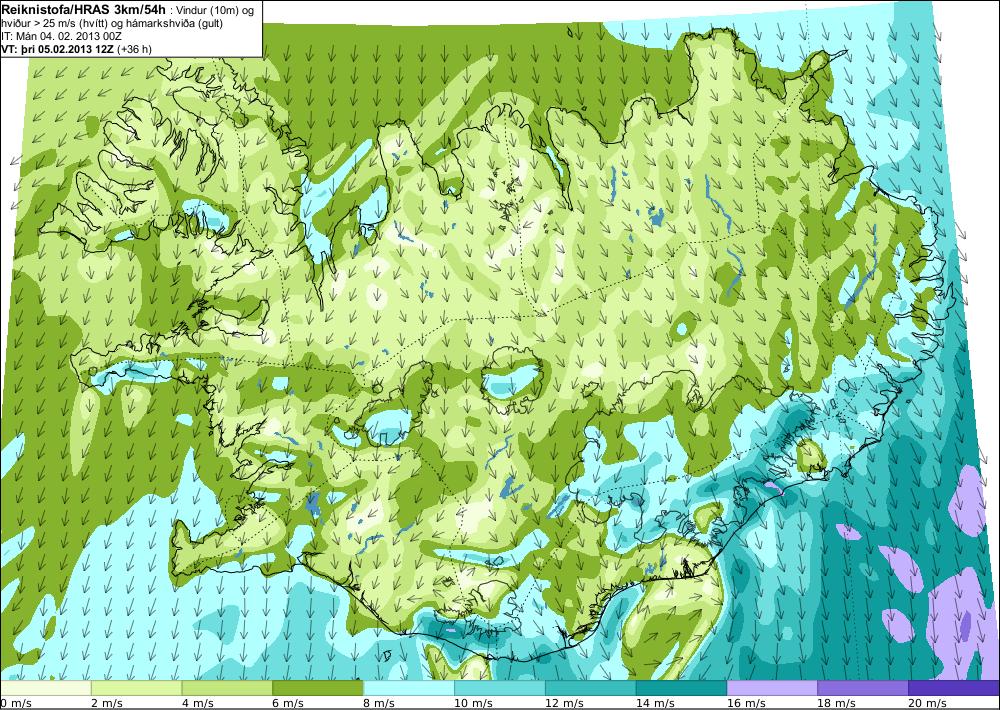Click the "14 m/s" legend label
1000x710 pixels.
click(x=655, y=703)
